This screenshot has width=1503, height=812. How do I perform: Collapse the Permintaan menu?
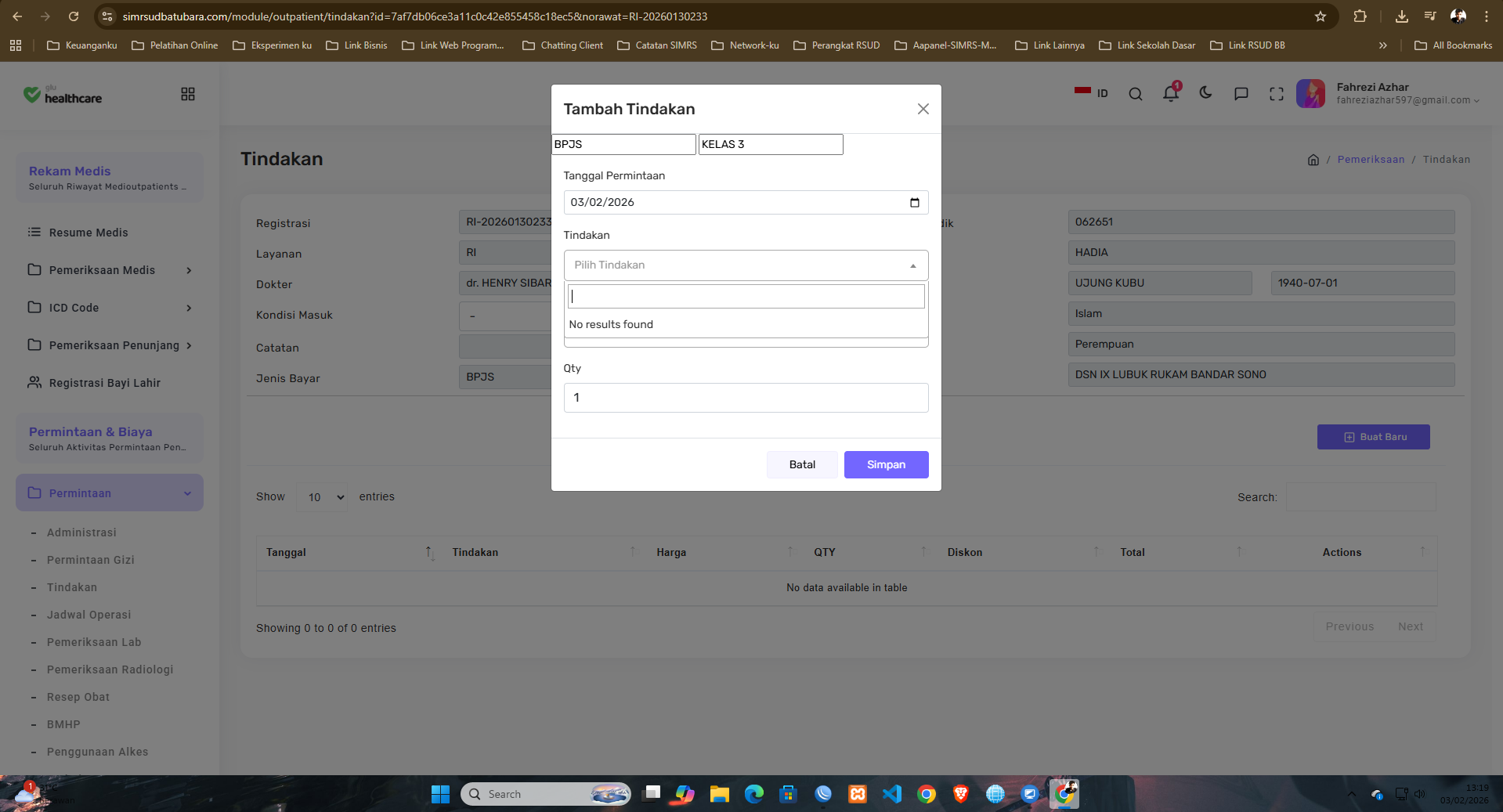pos(110,493)
